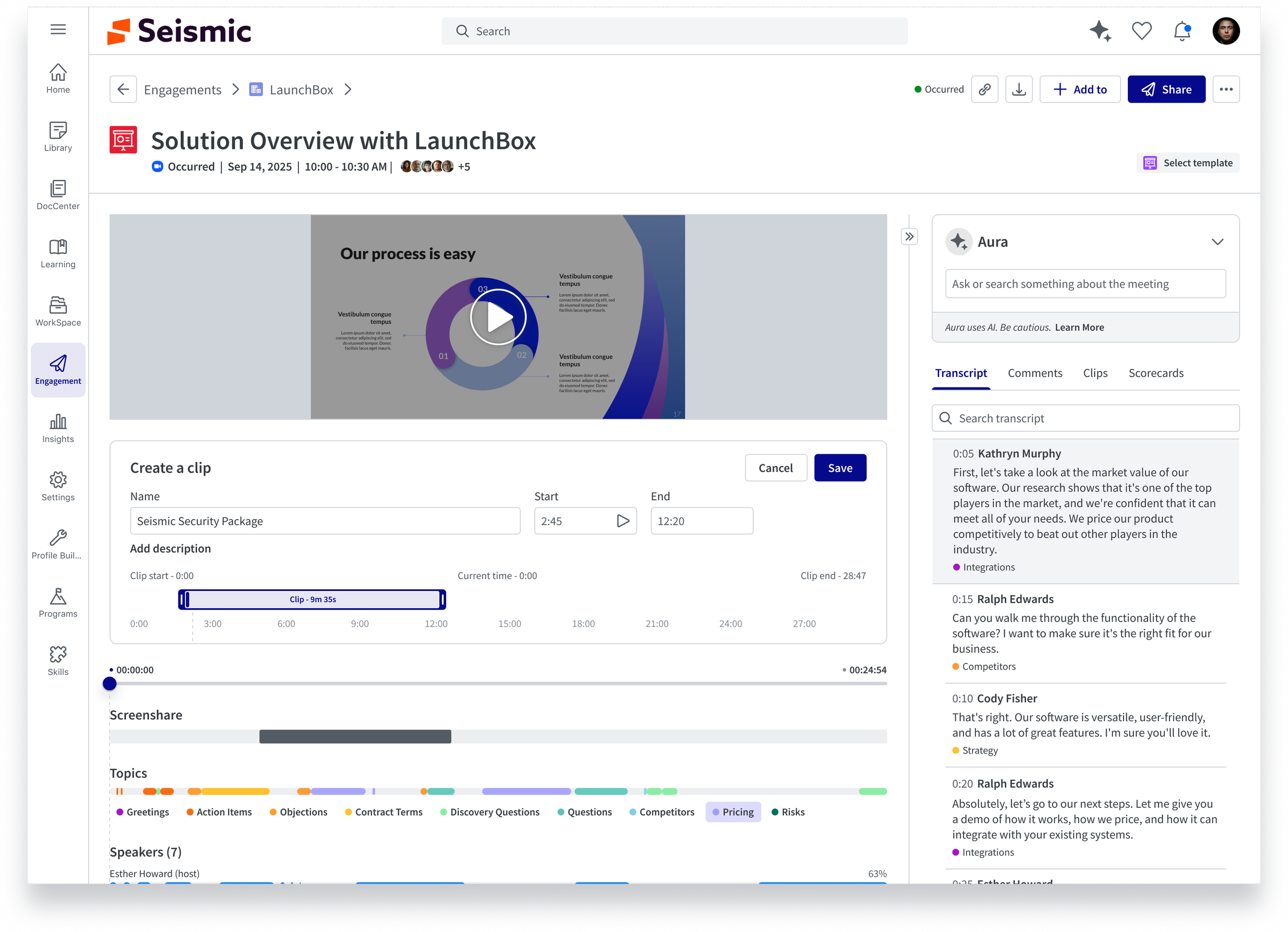The width and height of the screenshot is (1288, 932).
Task: Go to DocCenter in sidebar
Action: point(58,195)
